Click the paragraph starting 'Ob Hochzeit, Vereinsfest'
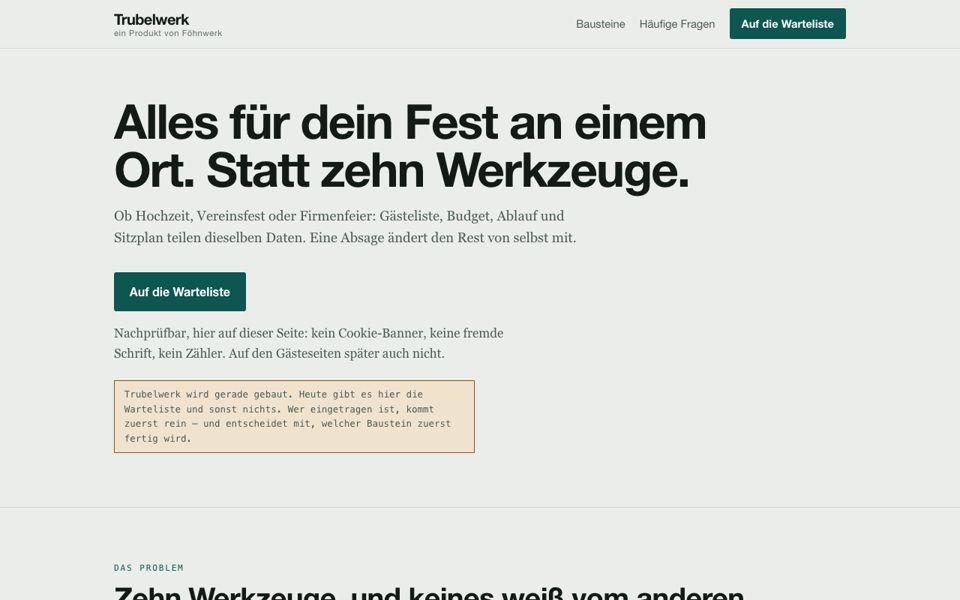The height and width of the screenshot is (600, 960). click(x=345, y=227)
